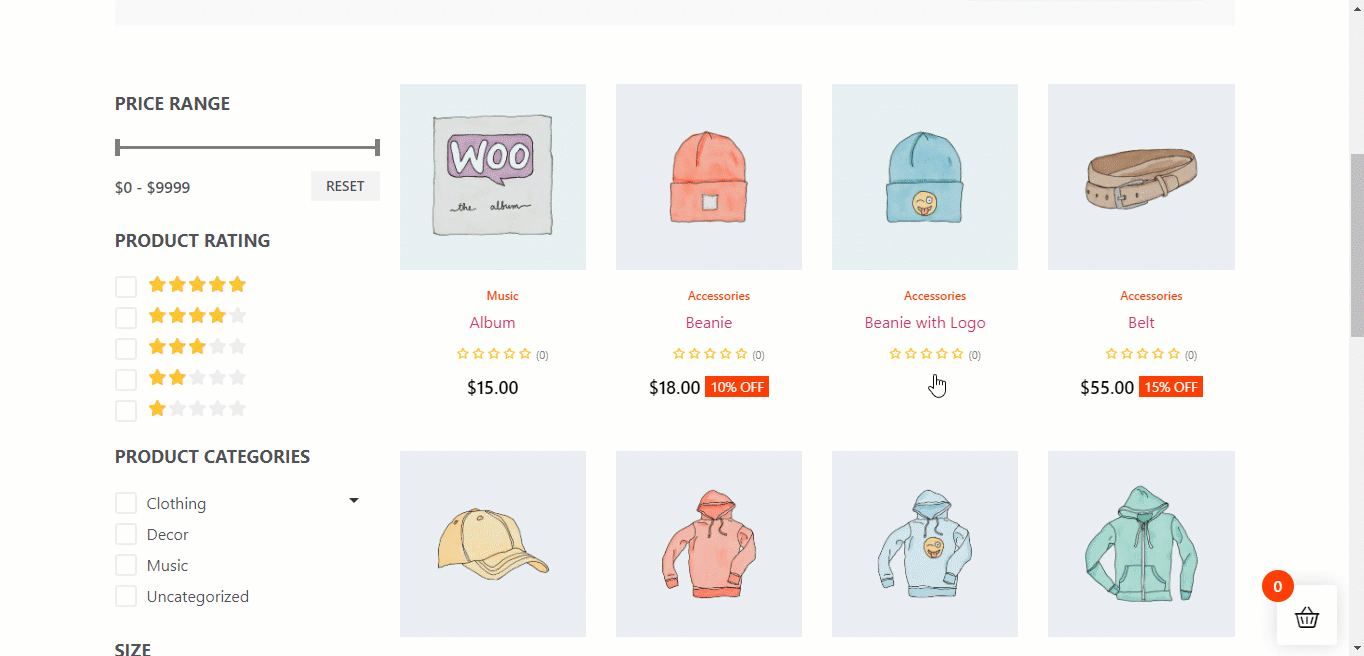Open the Music category link above Album
Viewport: 1364px width, 656px height.
point(502,296)
